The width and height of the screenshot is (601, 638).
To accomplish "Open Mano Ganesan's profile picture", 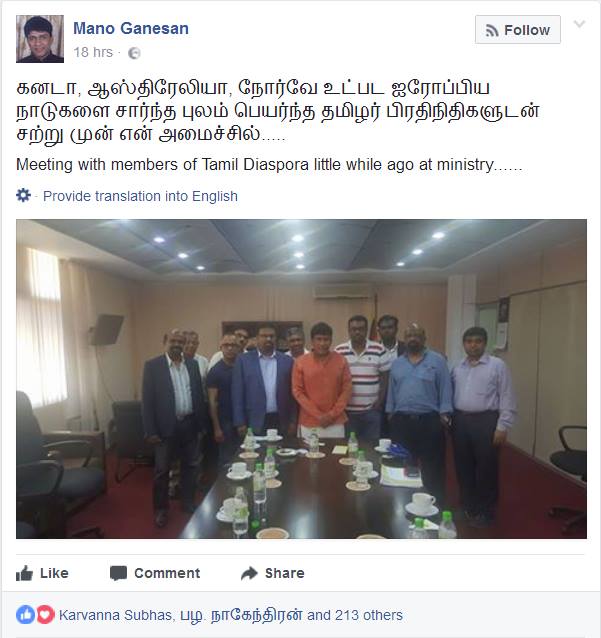I will coord(40,39).
